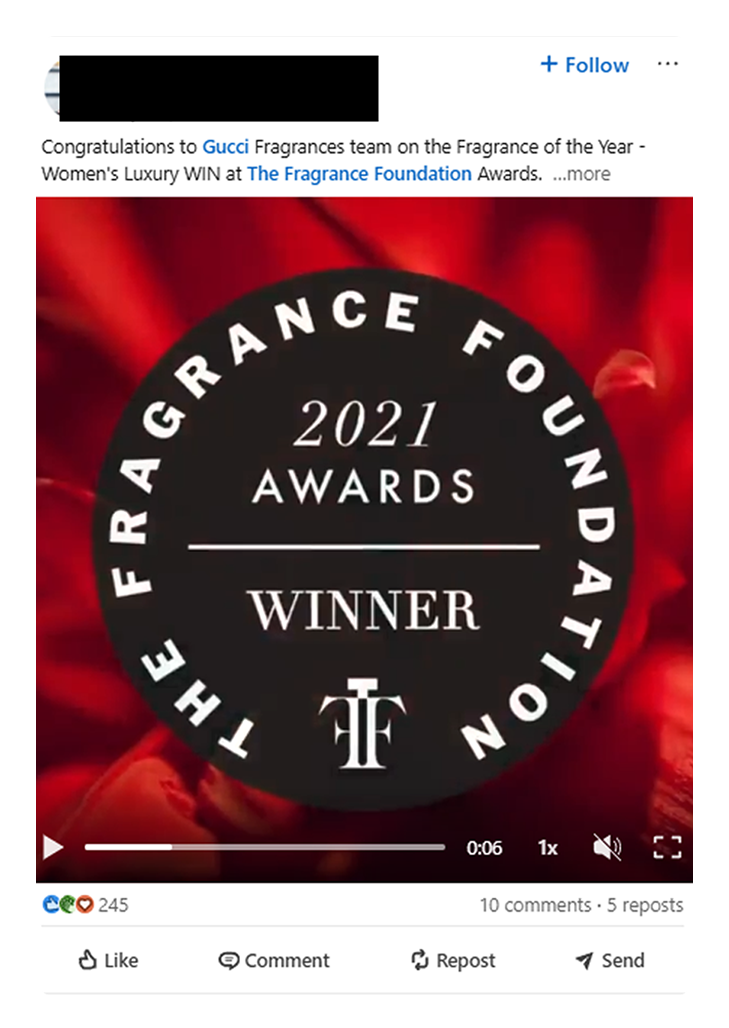This screenshot has width=729, height=1028.
Task: Open the video in fullscreen
Action: (x=667, y=848)
